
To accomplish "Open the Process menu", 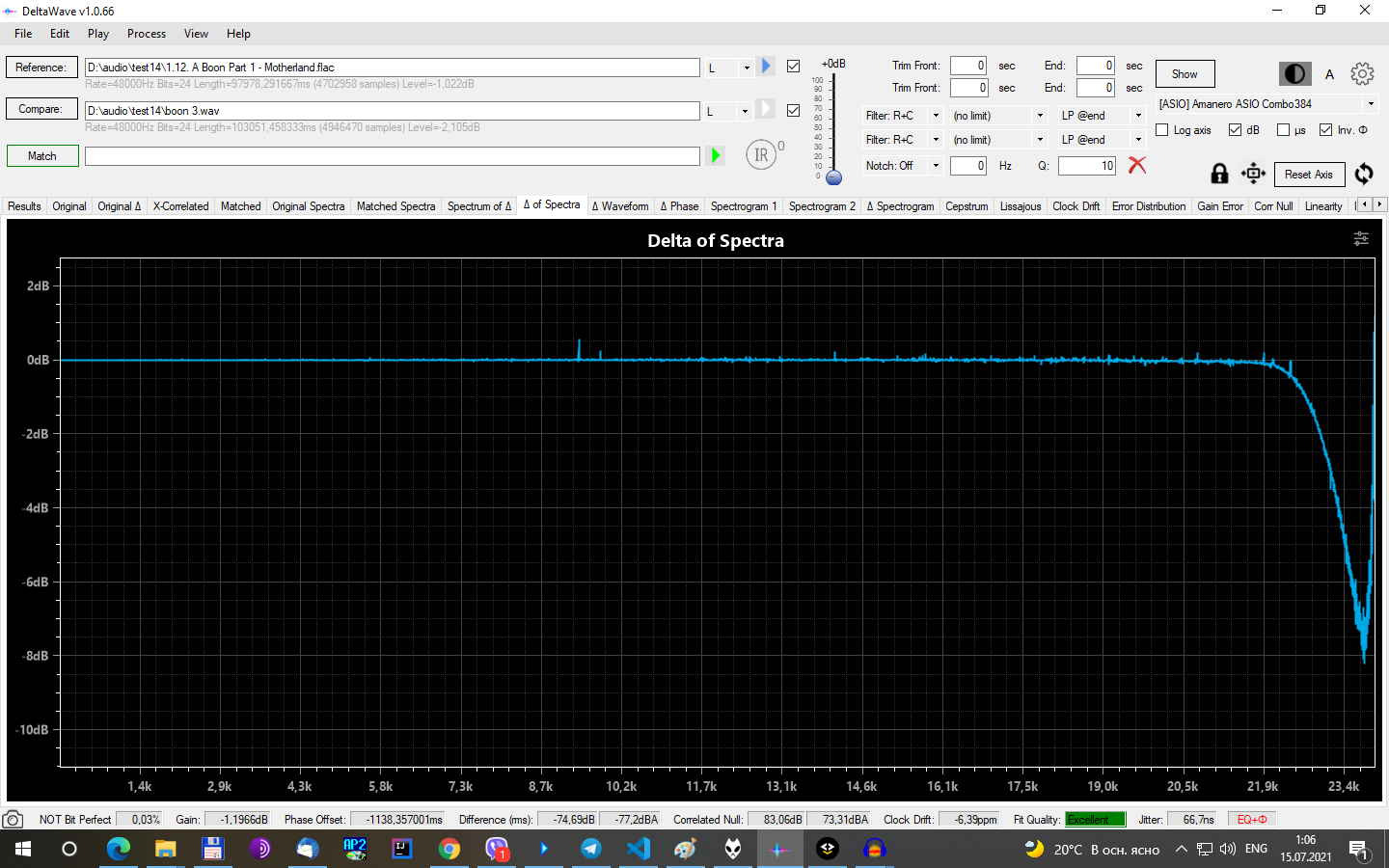I will click(x=147, y=33).
